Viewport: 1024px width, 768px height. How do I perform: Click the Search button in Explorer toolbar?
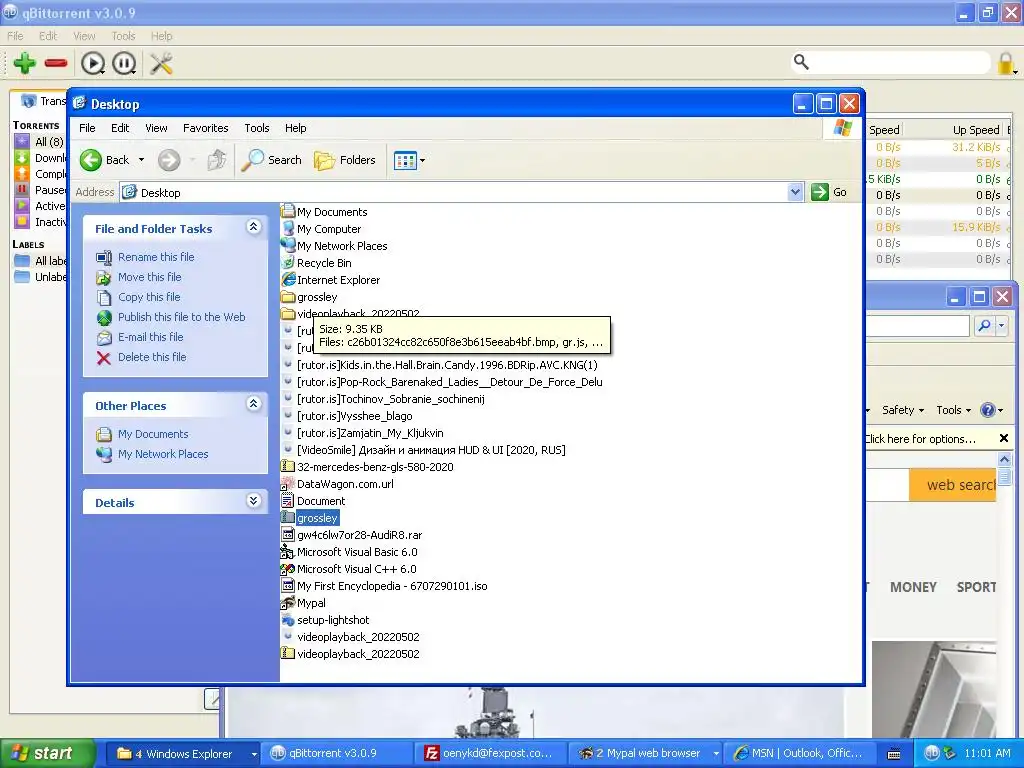272,160
